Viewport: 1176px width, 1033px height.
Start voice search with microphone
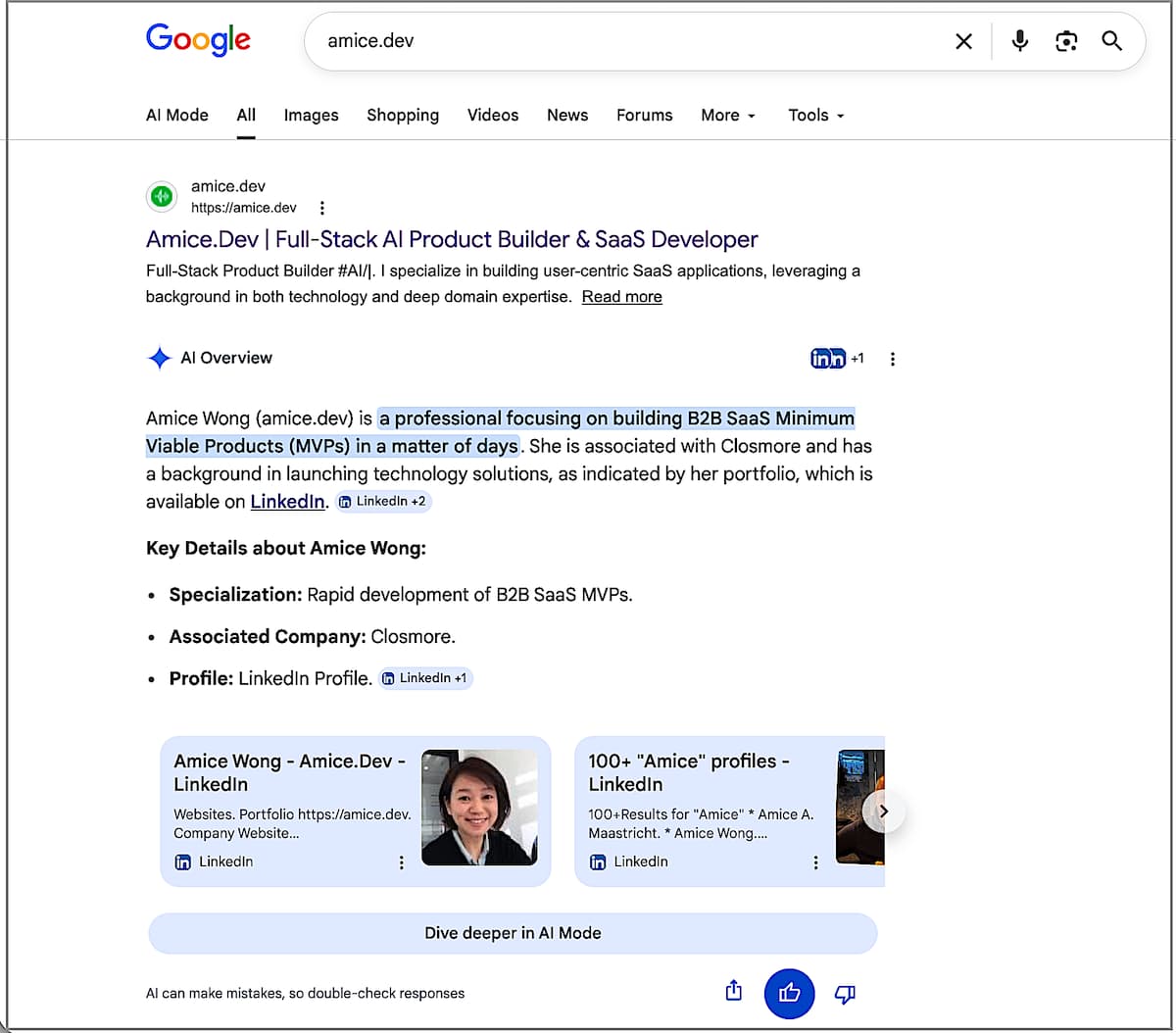pyautogui.click(x=1019, y=41)
